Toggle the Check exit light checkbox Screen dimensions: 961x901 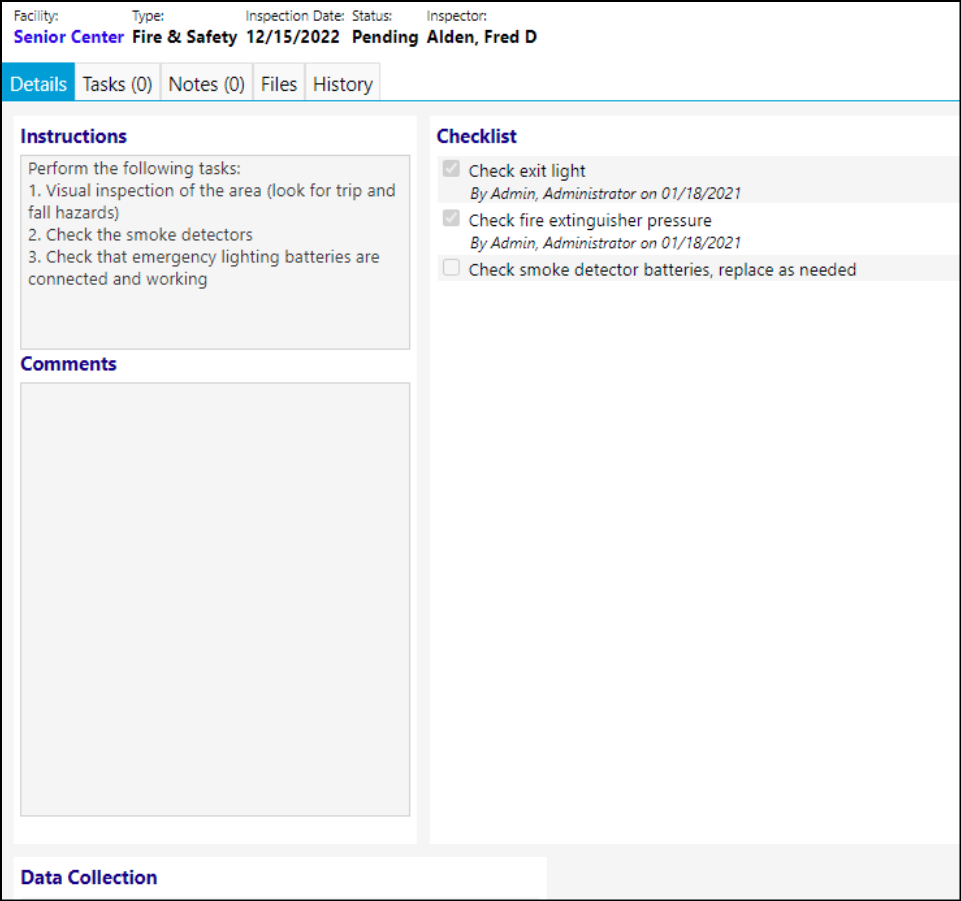pos(451,169)
